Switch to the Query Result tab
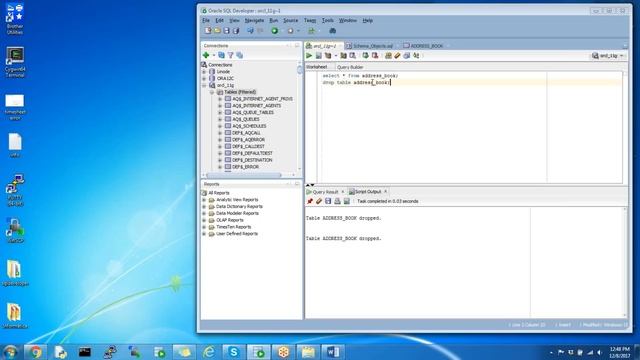 (325, 192)
